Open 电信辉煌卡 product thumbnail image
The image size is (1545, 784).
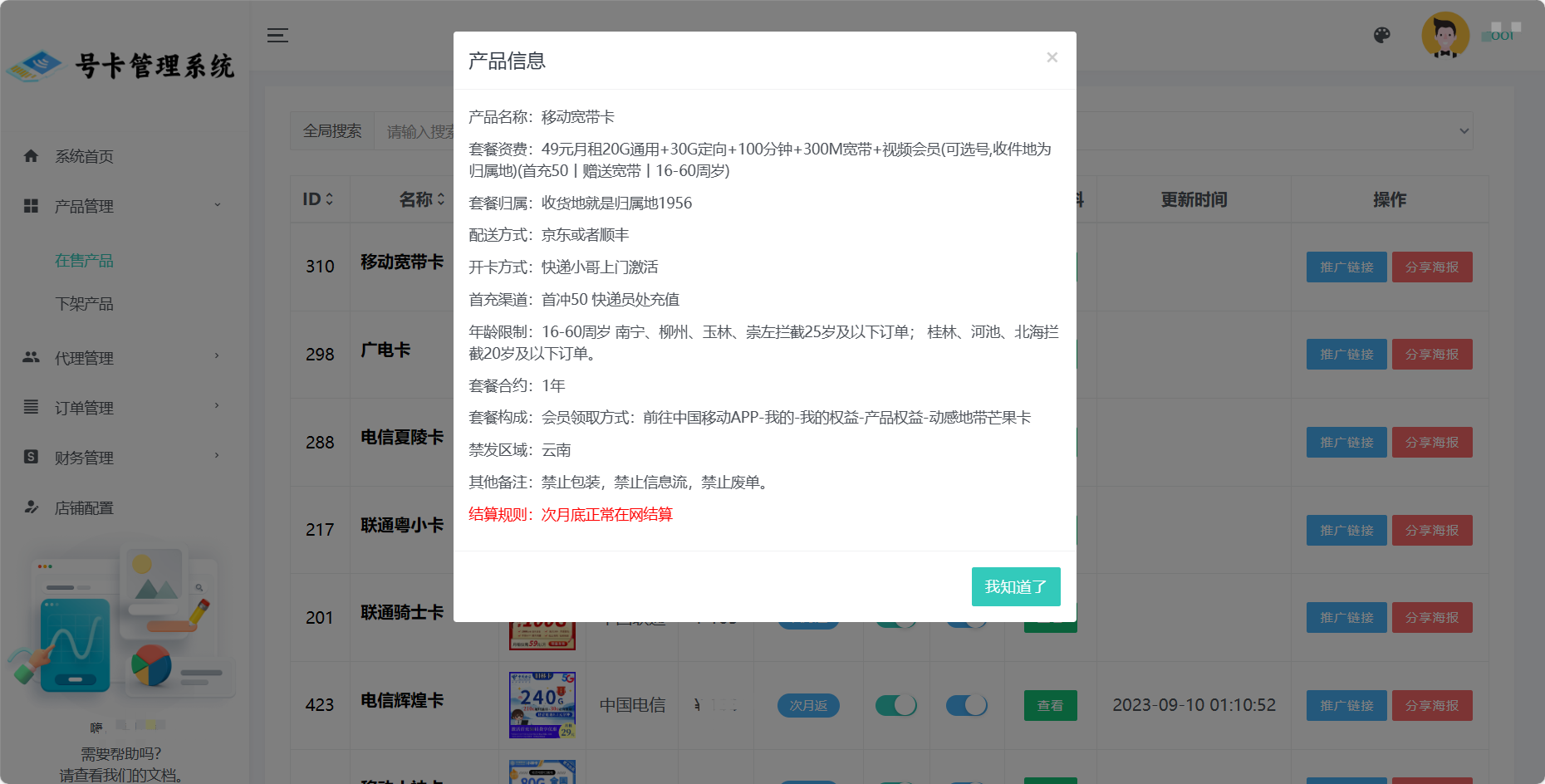click(542, 705)
